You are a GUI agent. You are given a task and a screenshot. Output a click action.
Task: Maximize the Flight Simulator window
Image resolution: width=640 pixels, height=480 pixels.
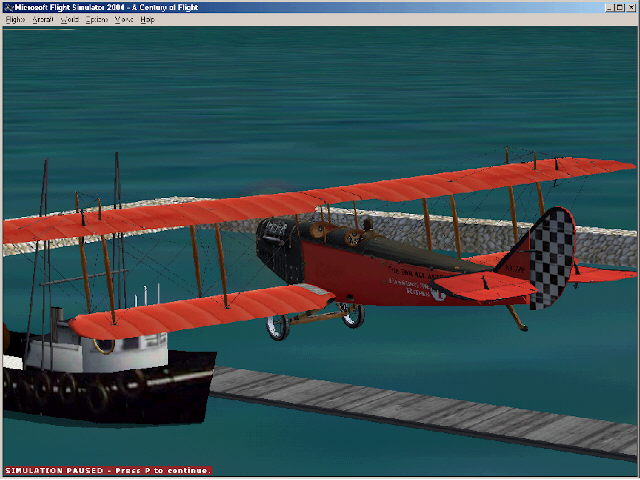620,7
